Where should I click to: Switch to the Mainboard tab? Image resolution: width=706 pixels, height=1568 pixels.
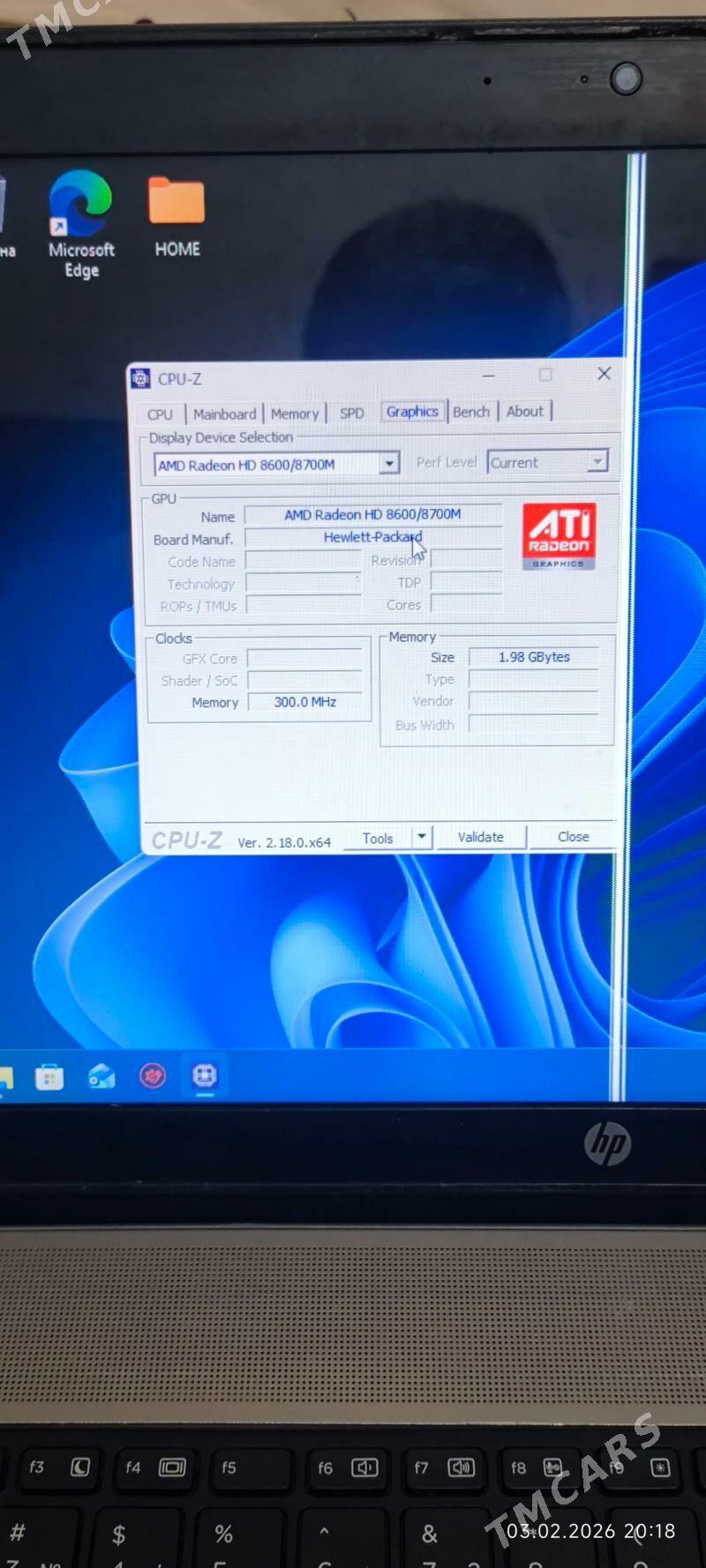(224, 414)
